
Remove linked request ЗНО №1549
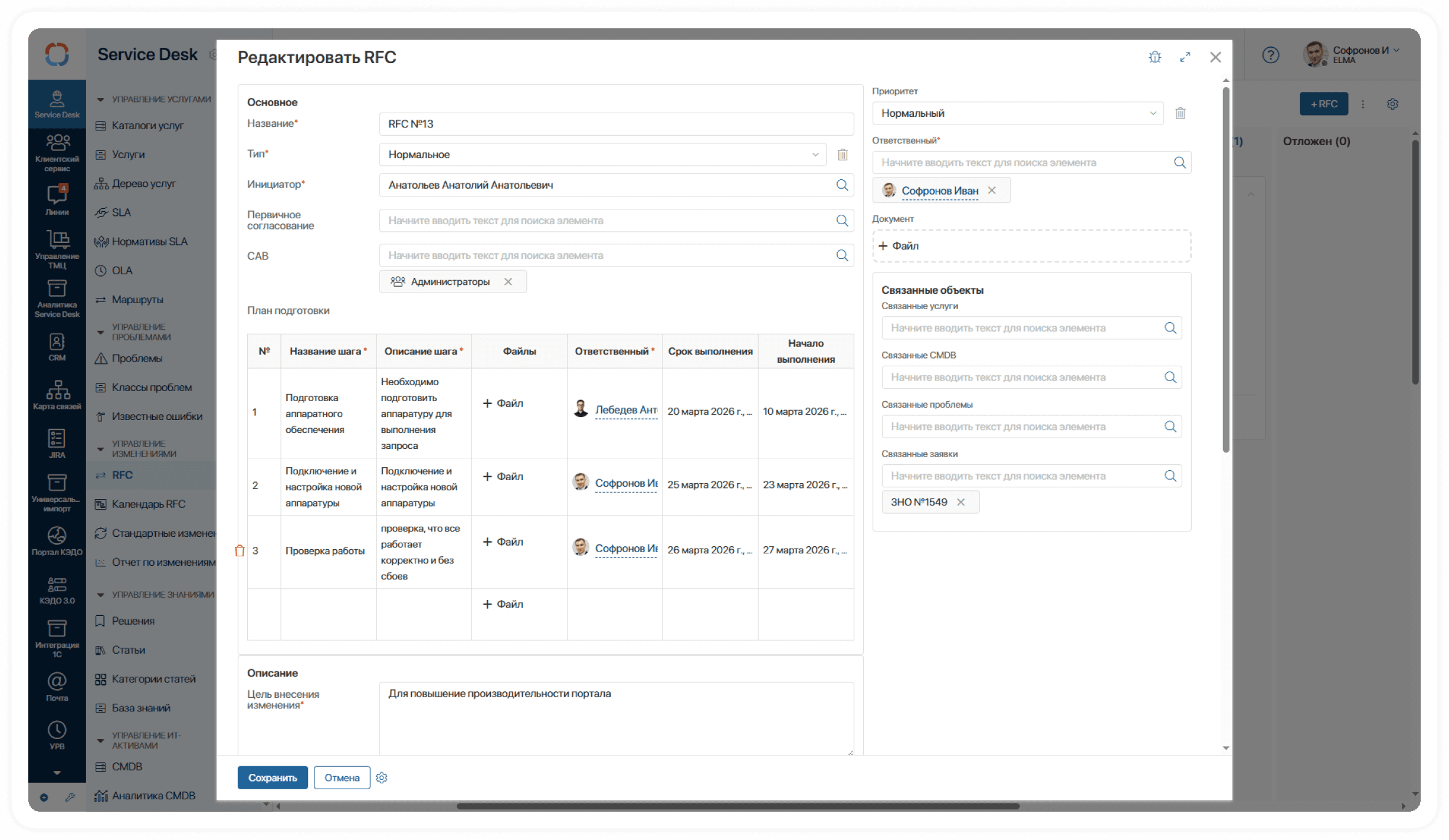(960, 502)
